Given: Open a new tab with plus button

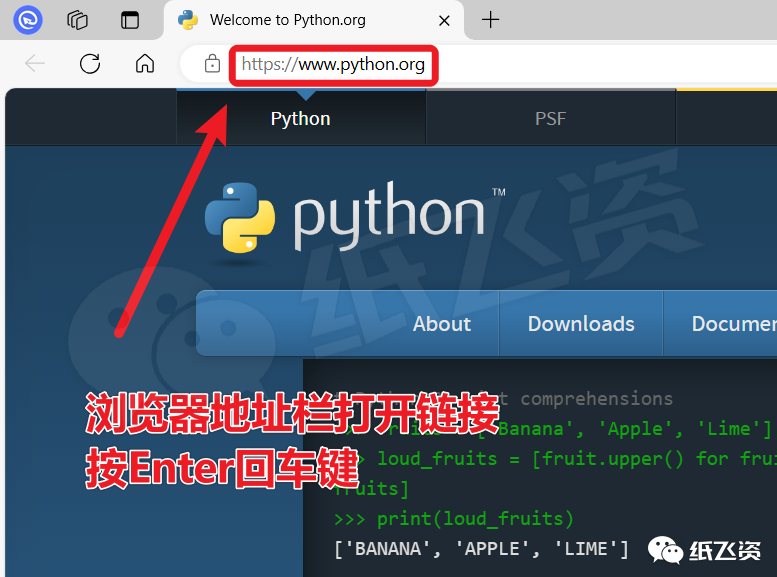Looking at the screenshot, I should [x=490, y=20].
